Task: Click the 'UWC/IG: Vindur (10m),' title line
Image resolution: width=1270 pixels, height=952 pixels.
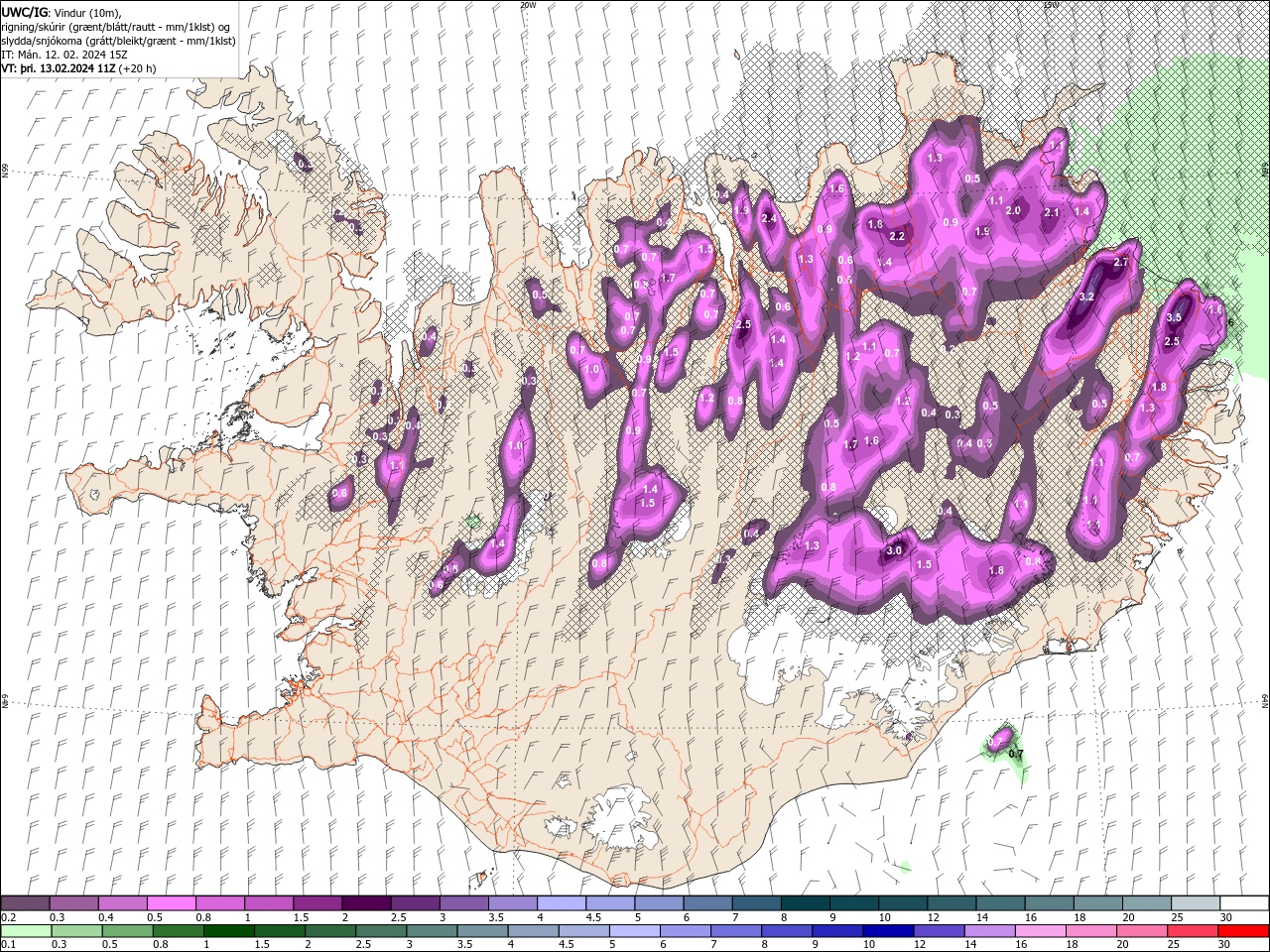Action: pos(62,12)
